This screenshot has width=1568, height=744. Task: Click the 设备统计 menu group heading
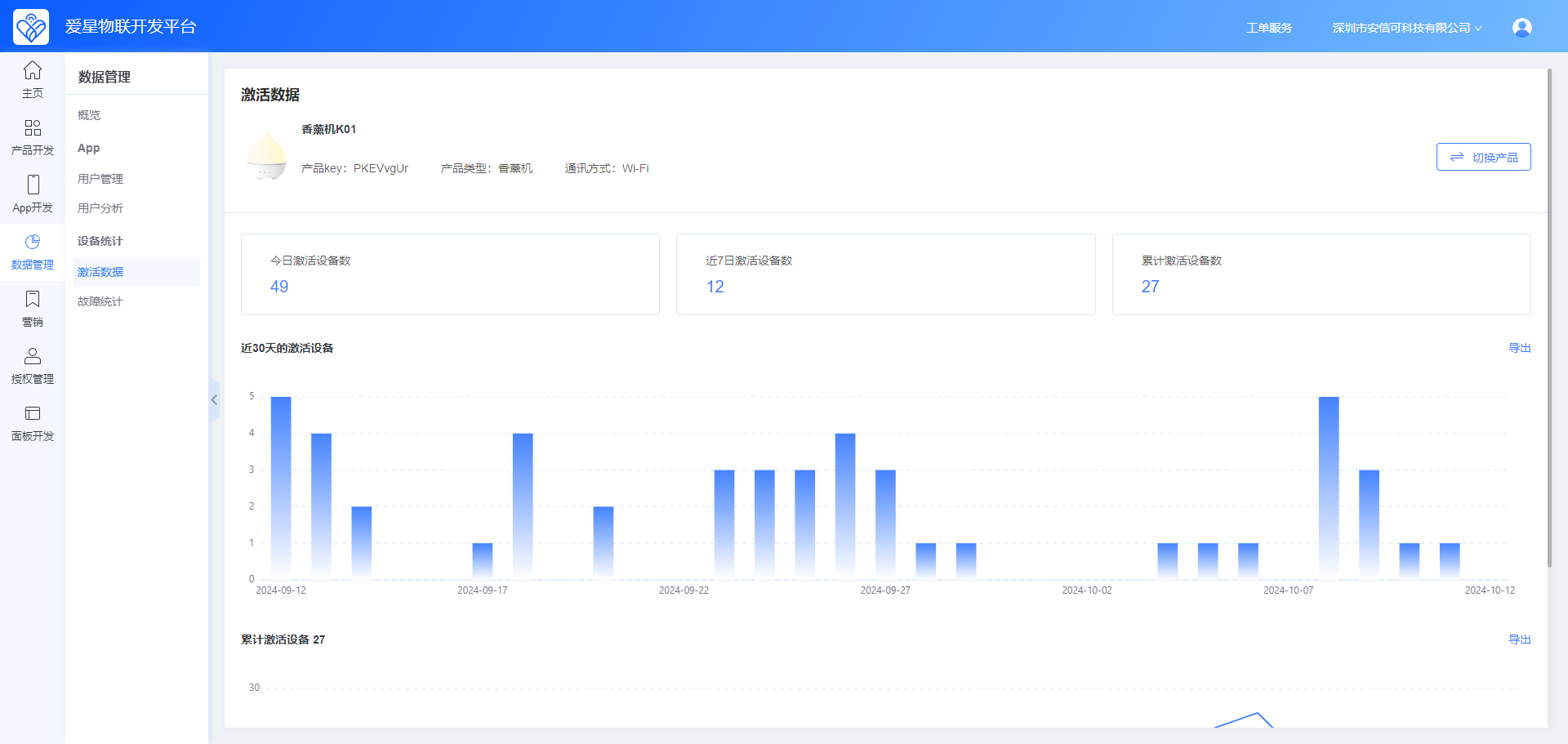(x=100, y=241)
